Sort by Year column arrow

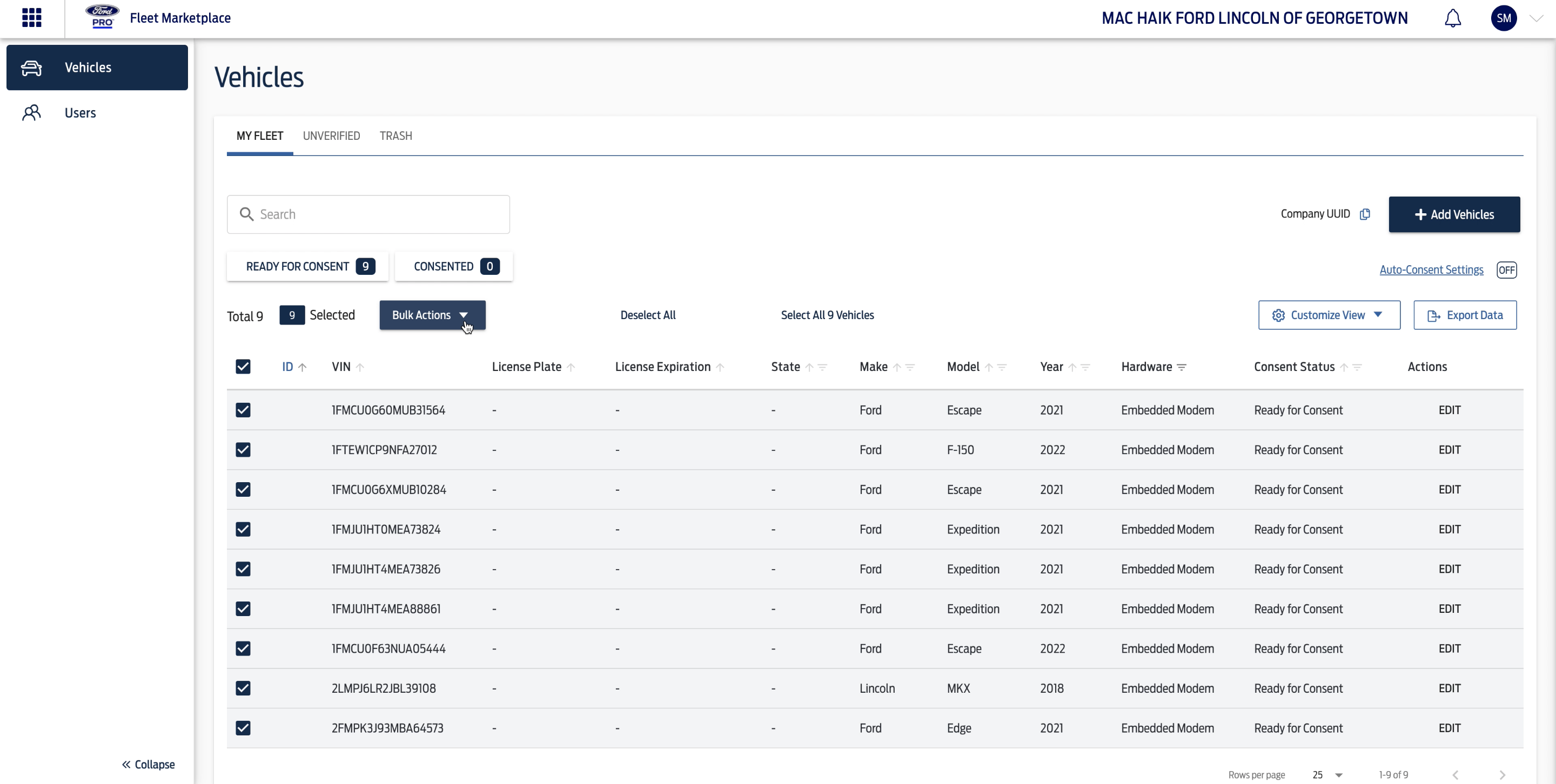(x=1072, y=367)
